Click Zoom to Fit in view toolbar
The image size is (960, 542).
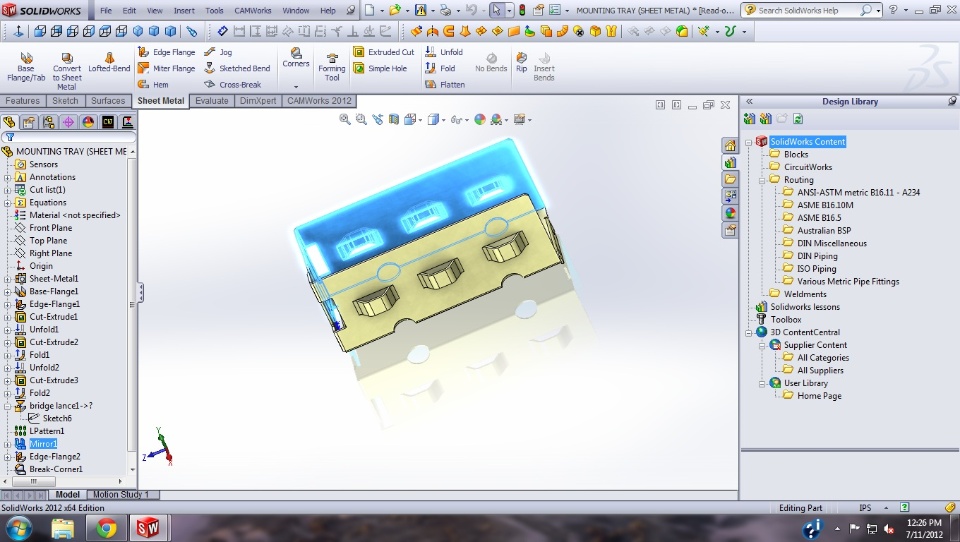coord(345,119)
